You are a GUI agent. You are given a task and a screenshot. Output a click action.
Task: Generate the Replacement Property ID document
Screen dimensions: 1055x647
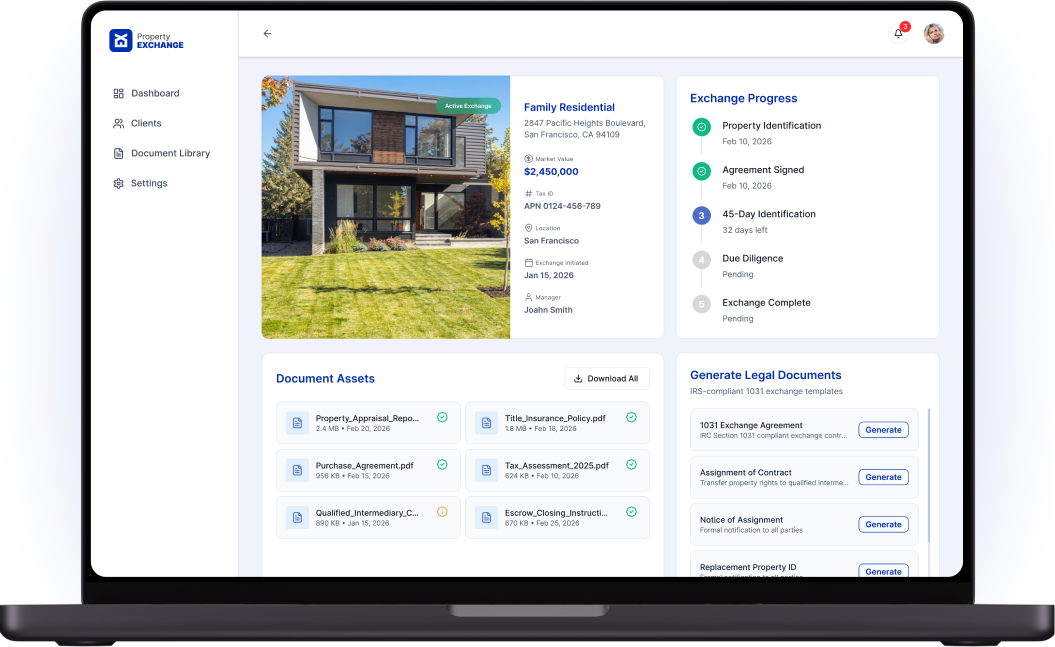pyautogui.click(x=883, y=570)
